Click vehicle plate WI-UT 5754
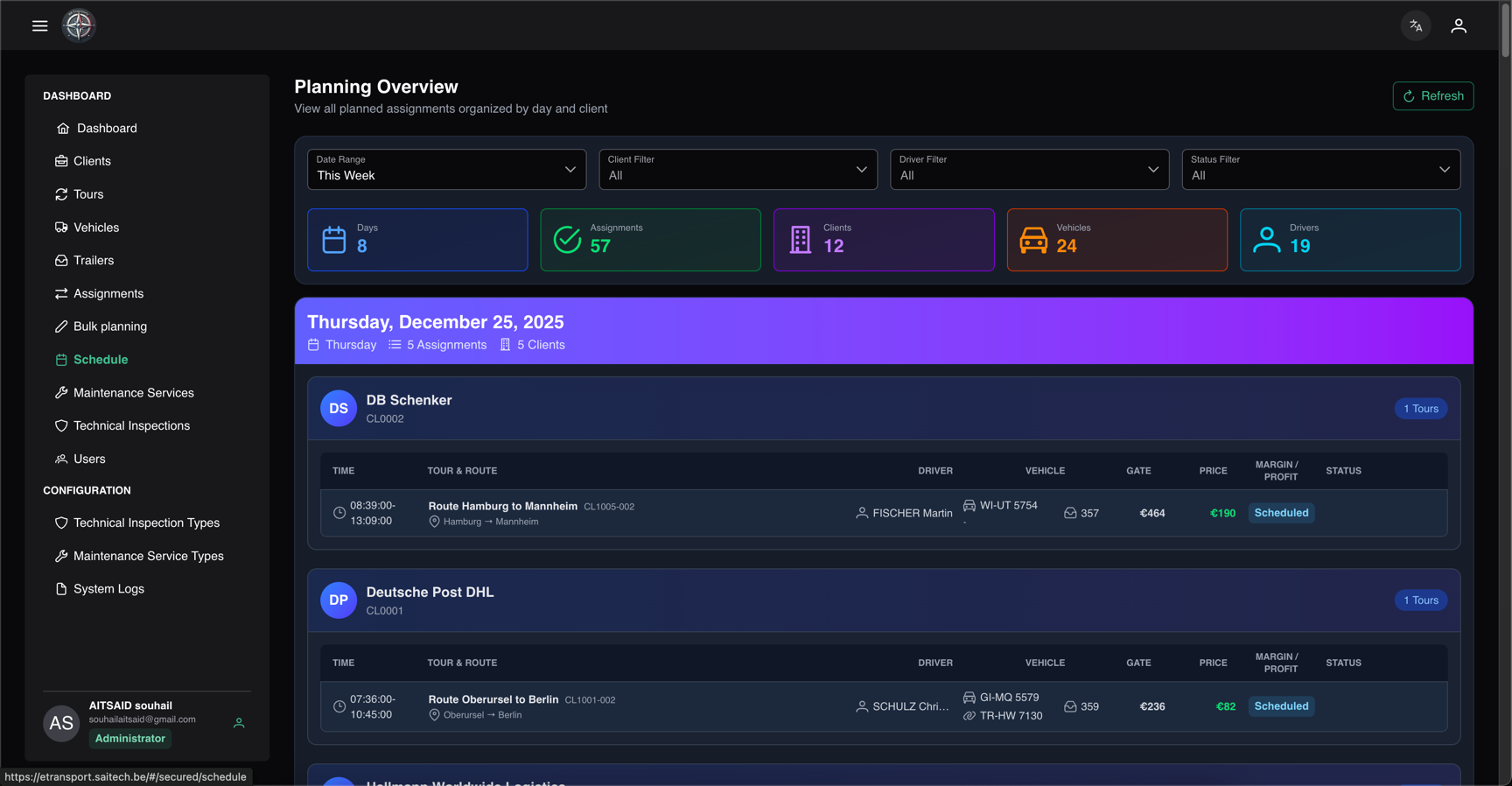The width and height of the screenshot is (1512, 786). click(x=1009, y=505)
